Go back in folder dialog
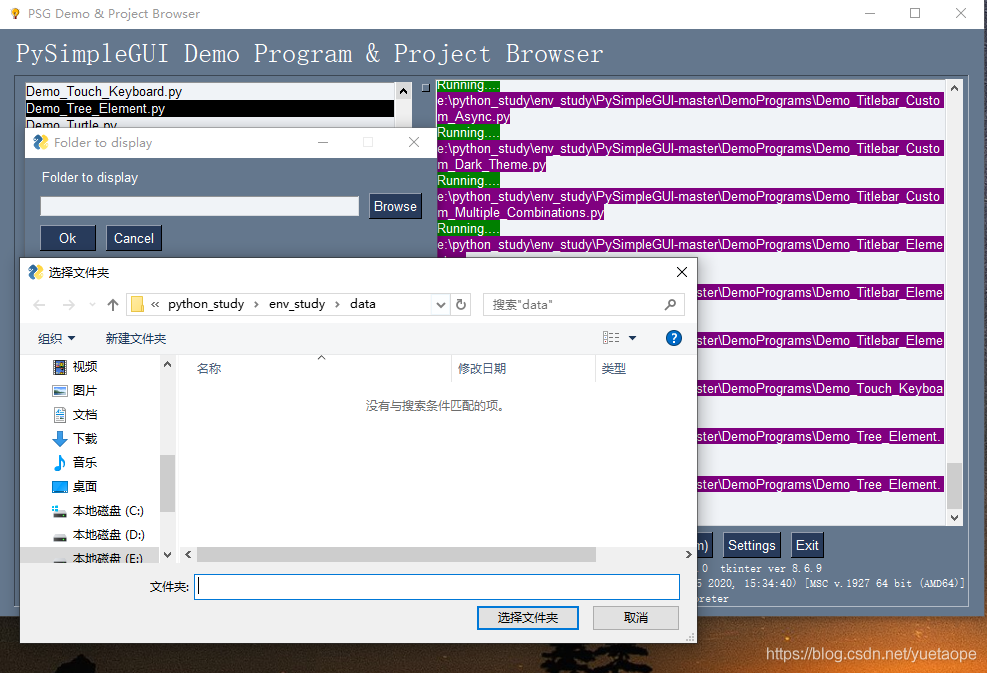The image size is (987, 673). pyautogui.click(x=39, y=305)
